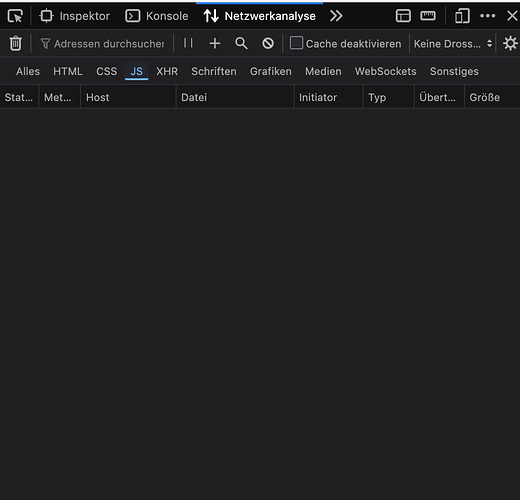This screenshot has height=500, width=520.
Task: Filter requests by Sonstiges
Action: click(454, 71)
